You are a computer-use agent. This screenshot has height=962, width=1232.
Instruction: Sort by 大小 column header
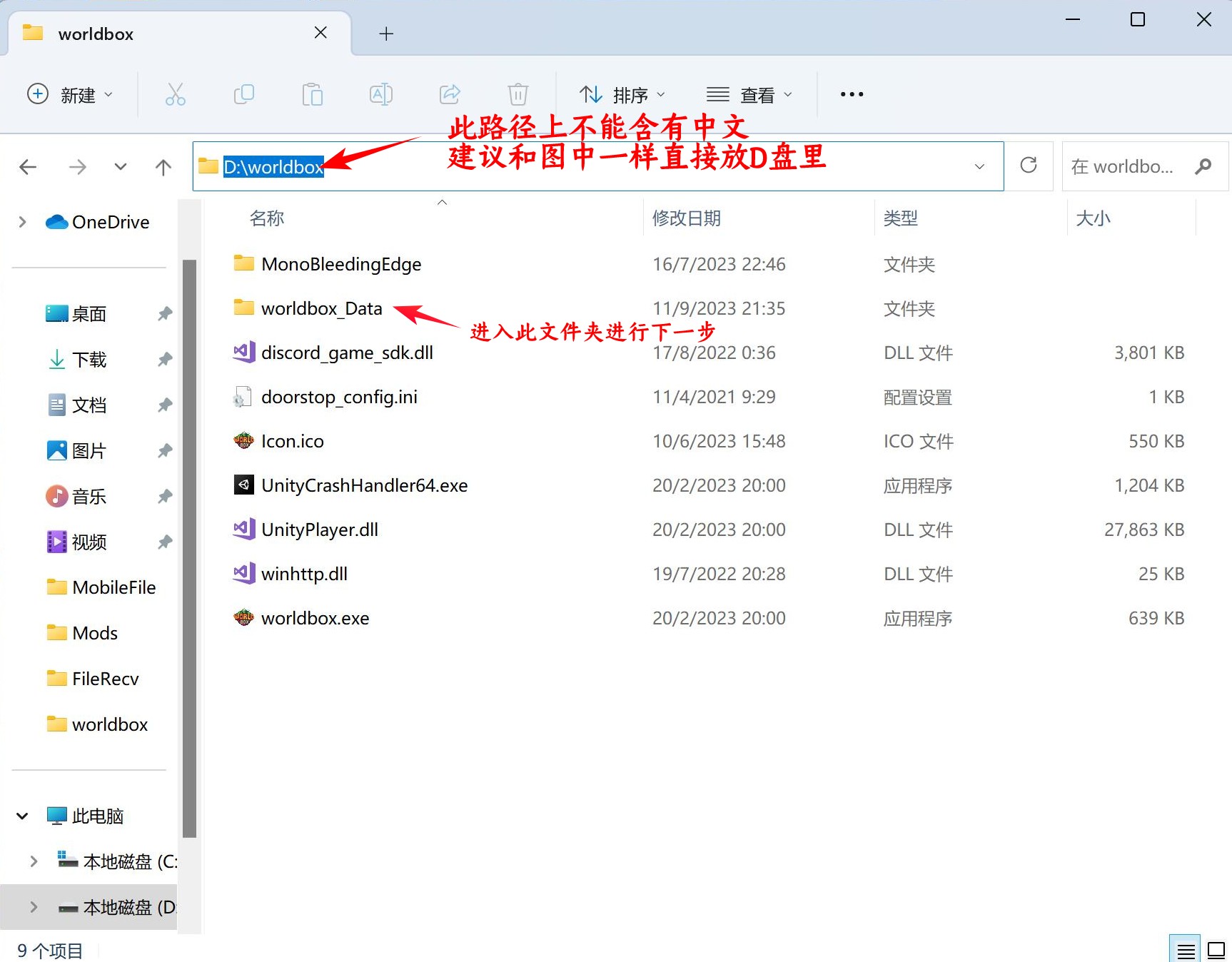(x=1093, y=218)
